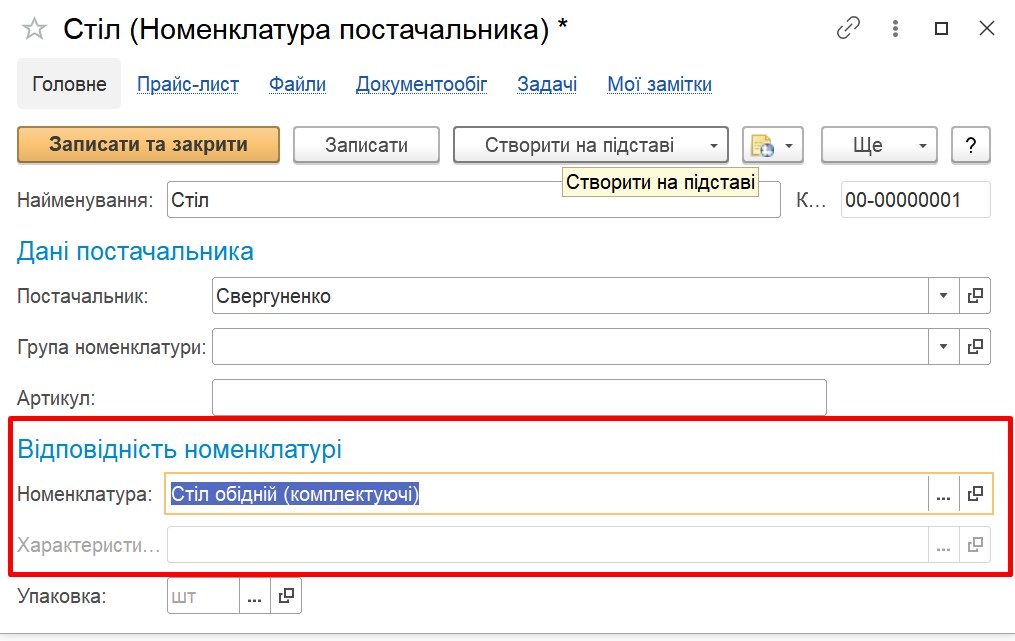This screenshot has height=641, width=1015.
Task: Choose Номенклатура via ellipsis button
Action: (944, 495)
